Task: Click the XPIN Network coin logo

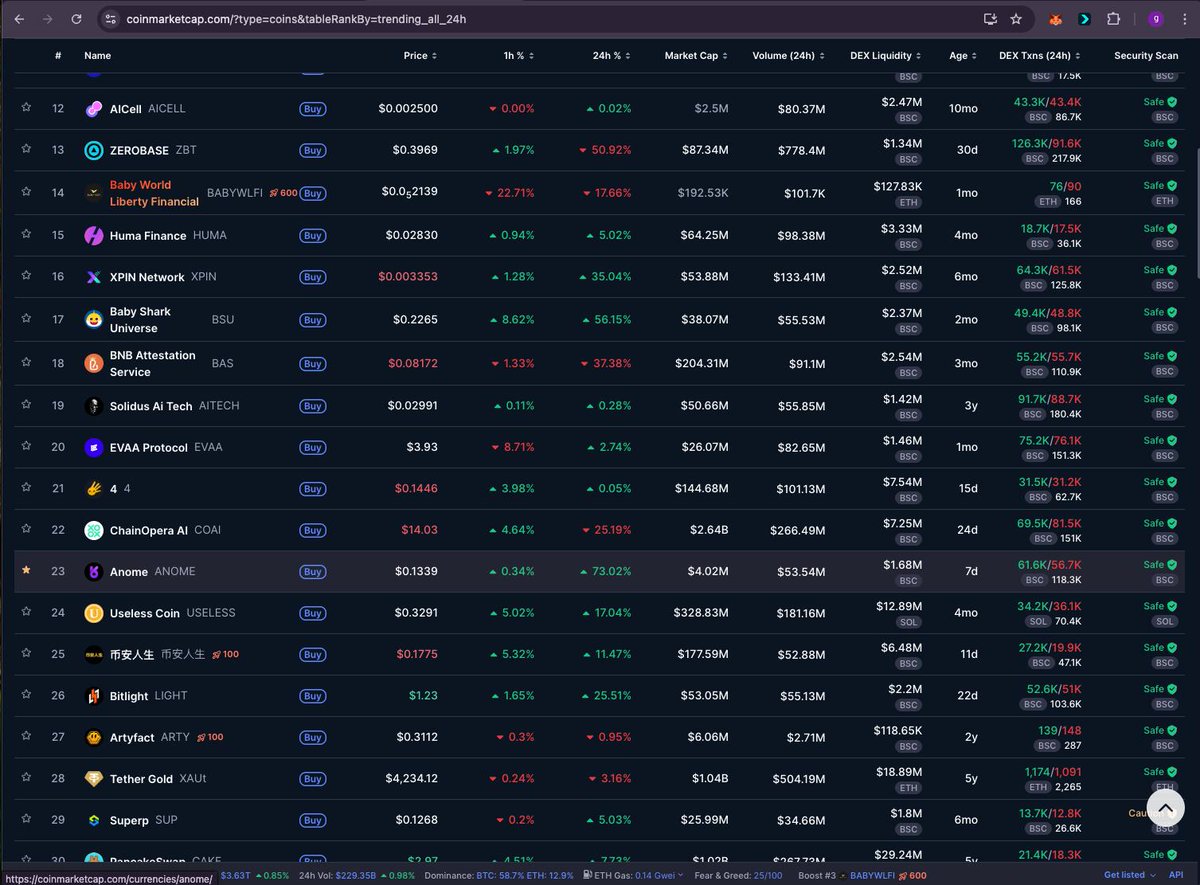Action: click(x=93, y=277)
